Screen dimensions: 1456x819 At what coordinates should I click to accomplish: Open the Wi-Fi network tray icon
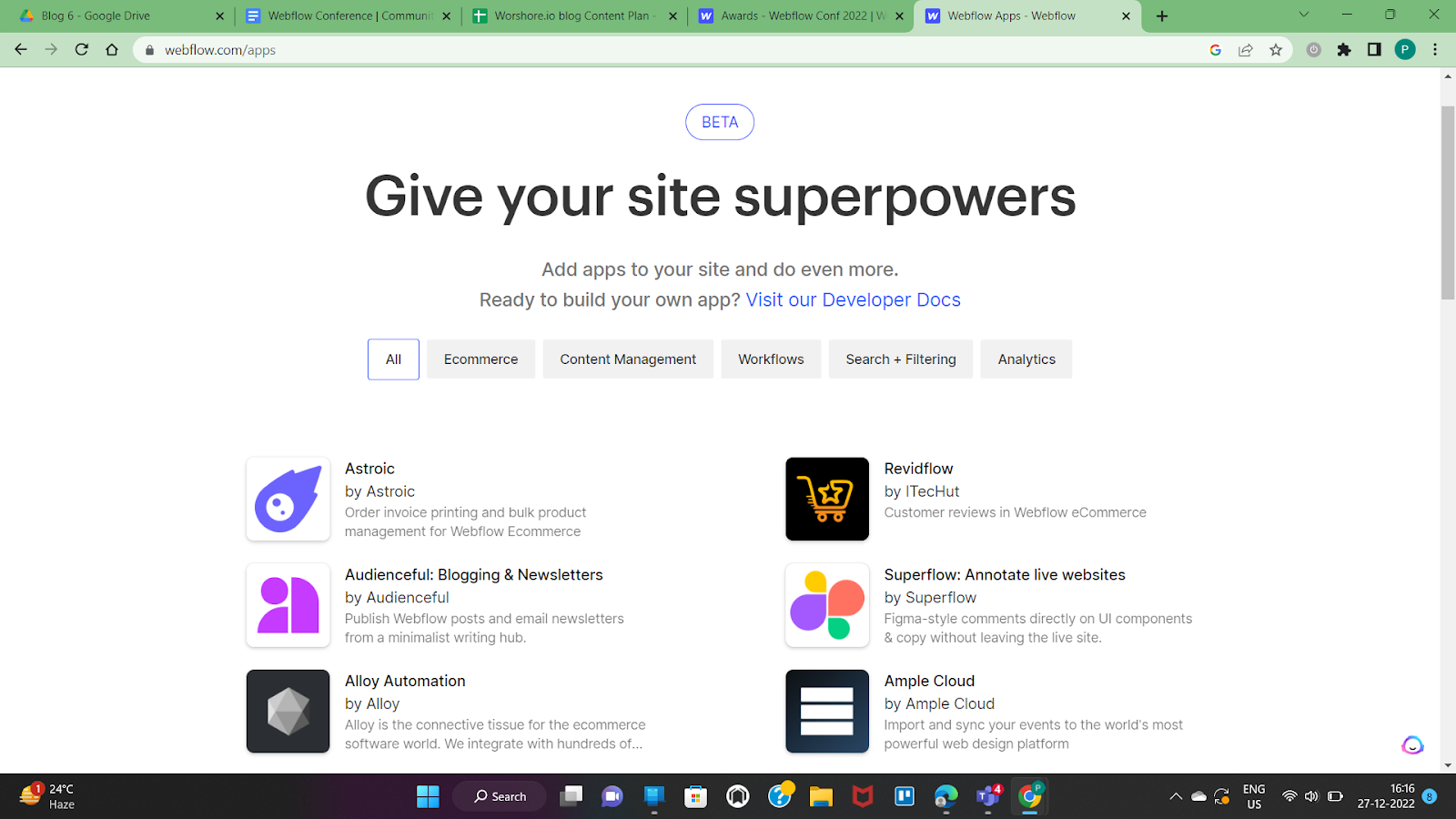point(1289,796)
